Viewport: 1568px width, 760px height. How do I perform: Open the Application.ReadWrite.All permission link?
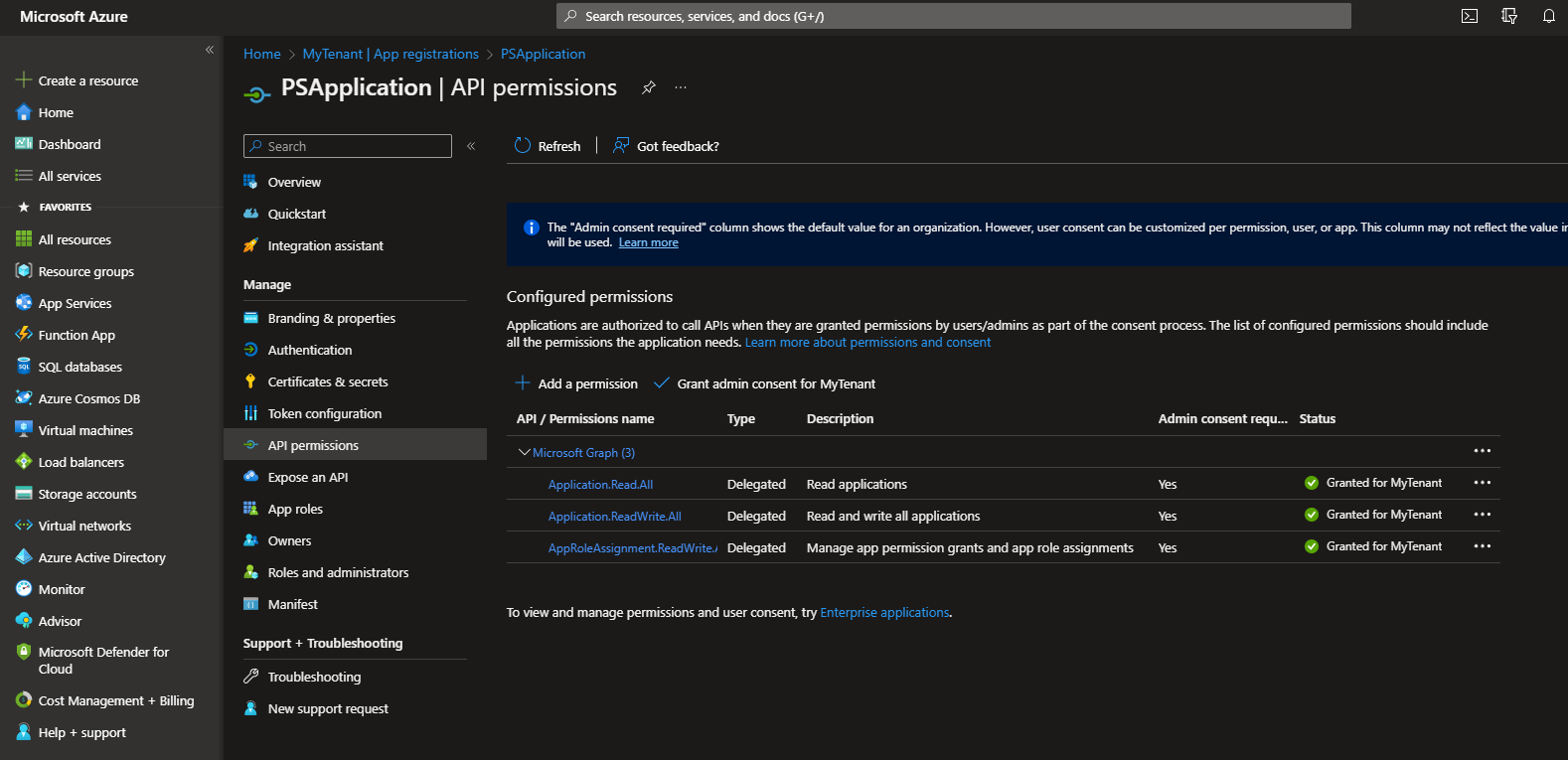(x=615, y=516)
